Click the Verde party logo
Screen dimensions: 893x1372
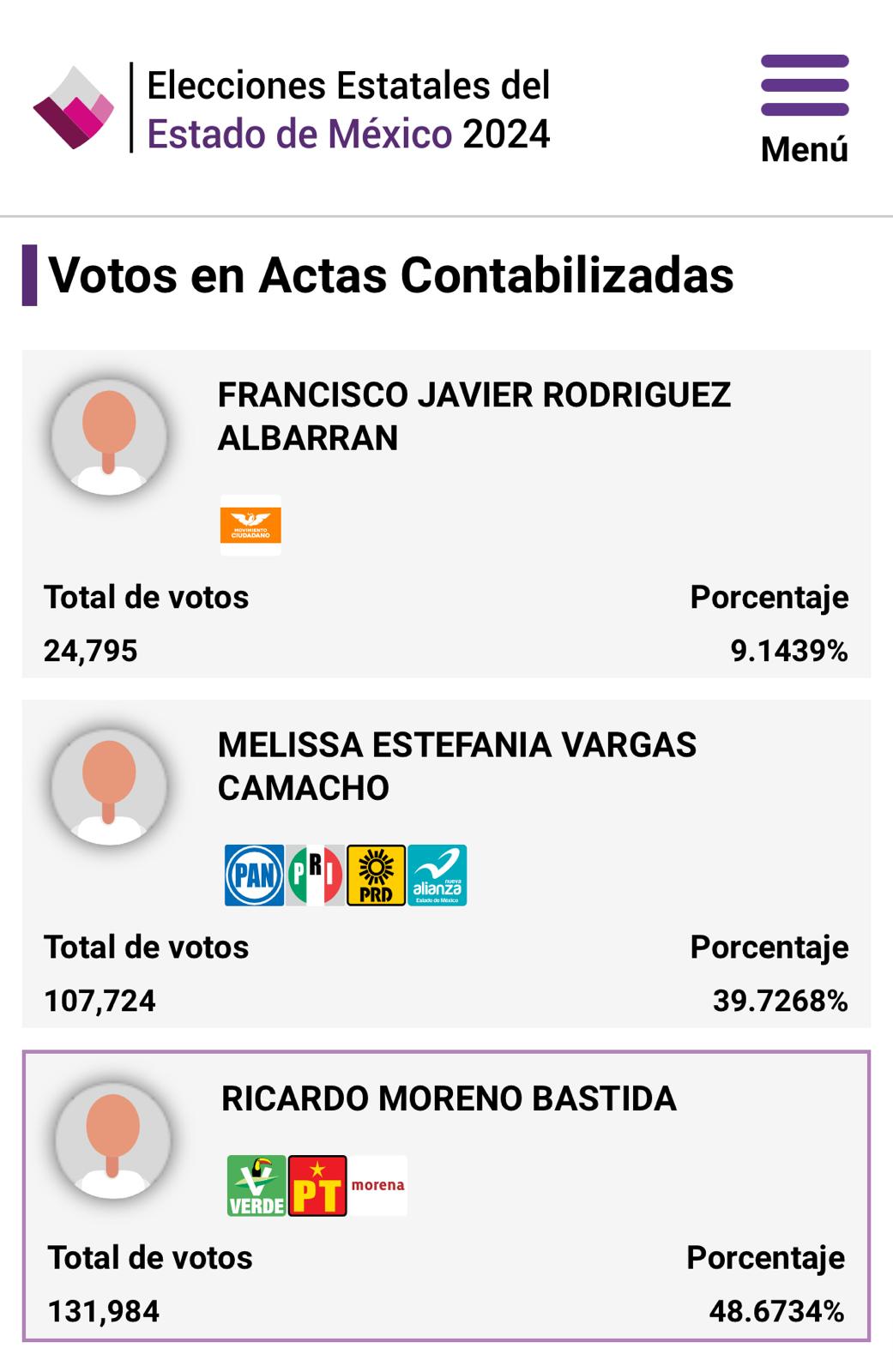coord(256,1185)
